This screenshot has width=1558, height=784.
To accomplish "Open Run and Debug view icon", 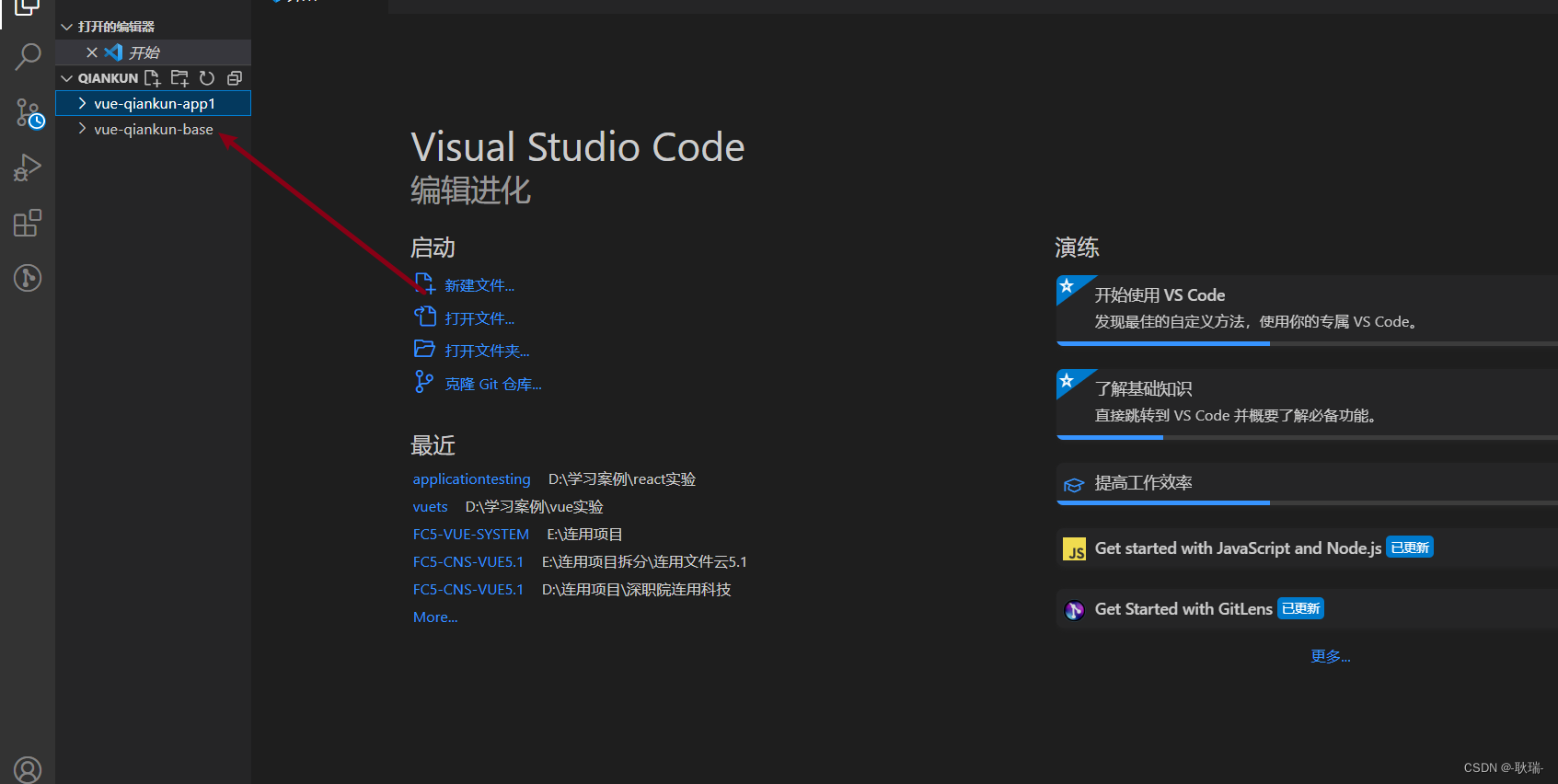I will pyautogui.click(x=28, y=167).
